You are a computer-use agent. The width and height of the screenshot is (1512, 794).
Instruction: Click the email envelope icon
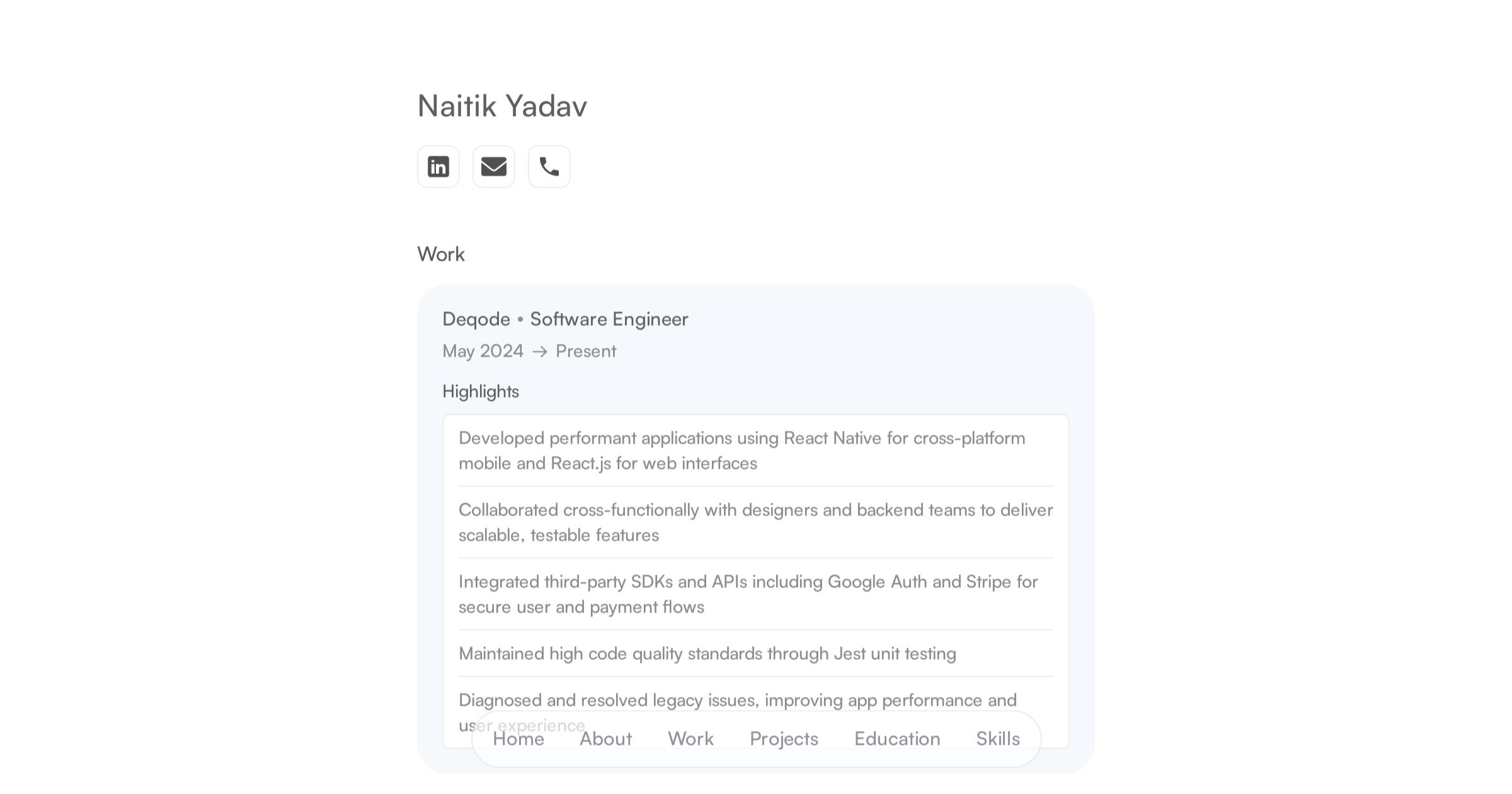(x=493, y=166)
